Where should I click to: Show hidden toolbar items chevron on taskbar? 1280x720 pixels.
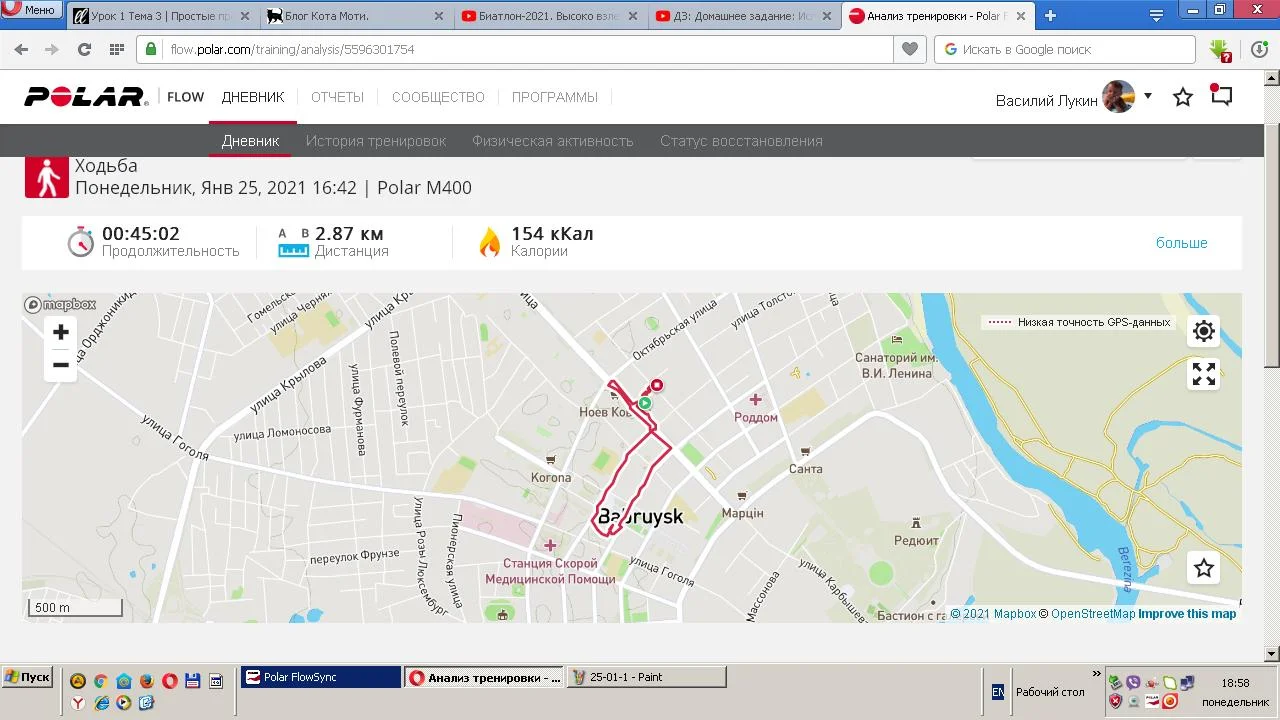click(x=1097, y=674)
